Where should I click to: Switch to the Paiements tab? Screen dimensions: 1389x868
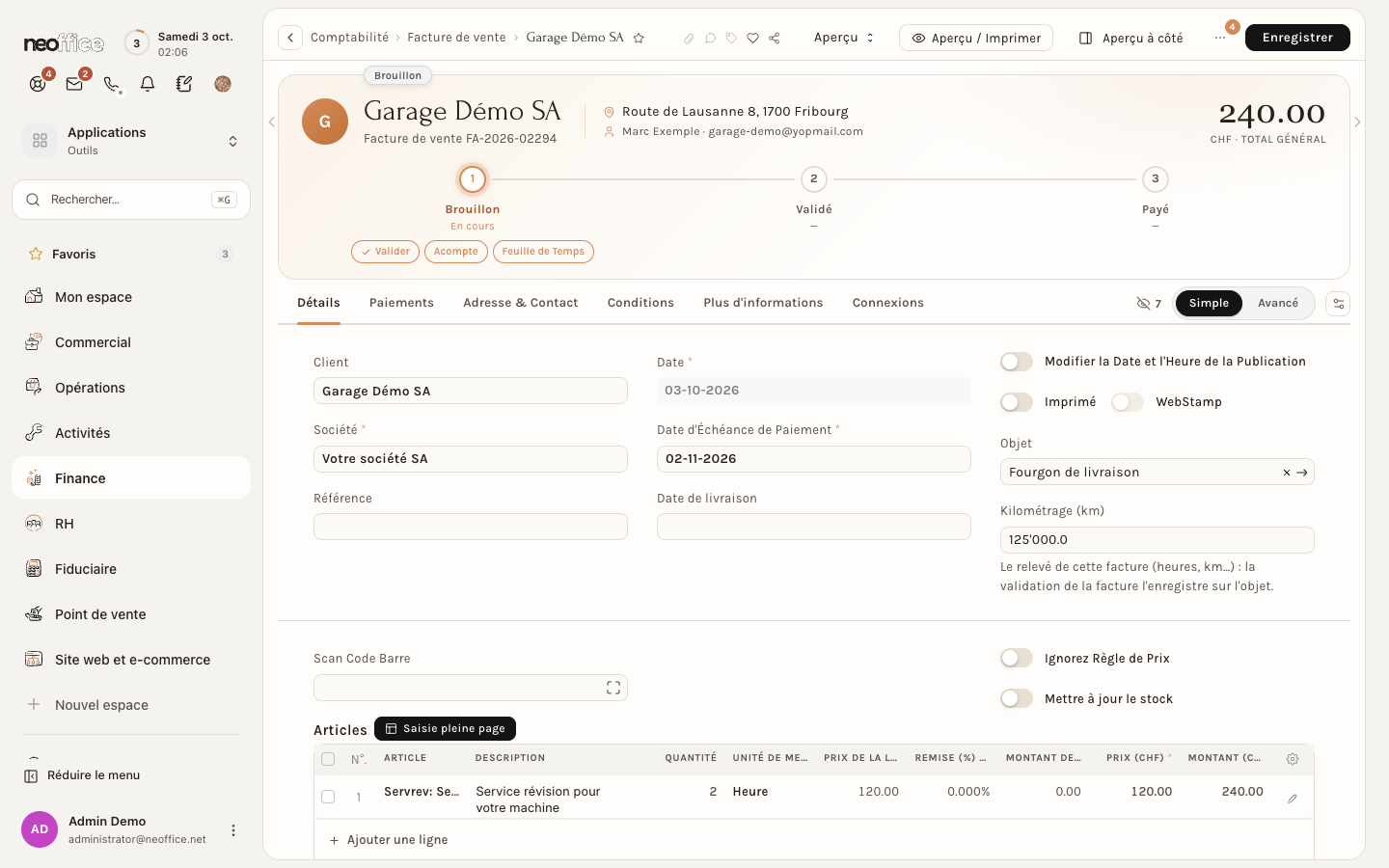pos(401,303)
